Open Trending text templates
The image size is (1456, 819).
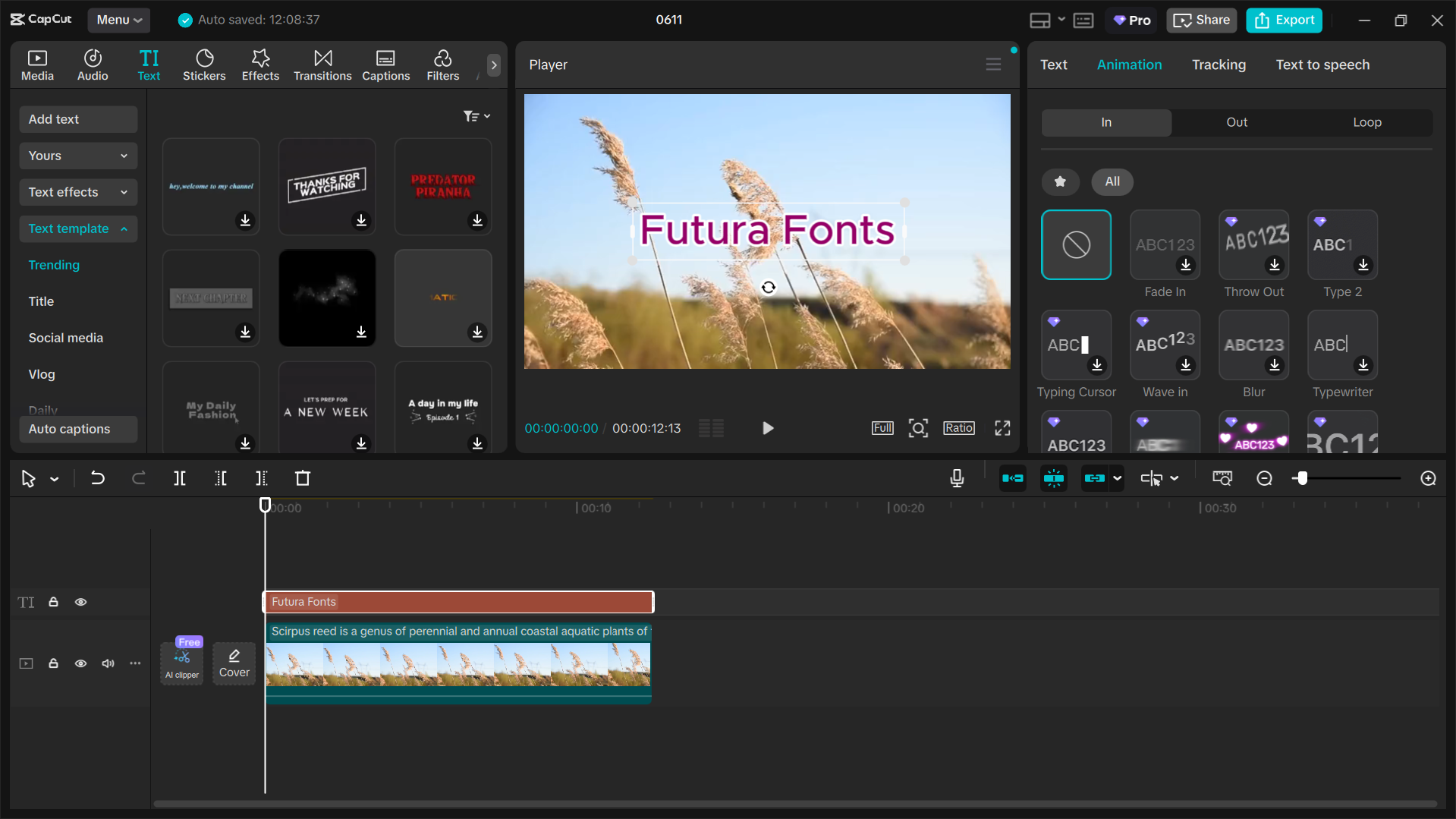(x=54, y=265)
